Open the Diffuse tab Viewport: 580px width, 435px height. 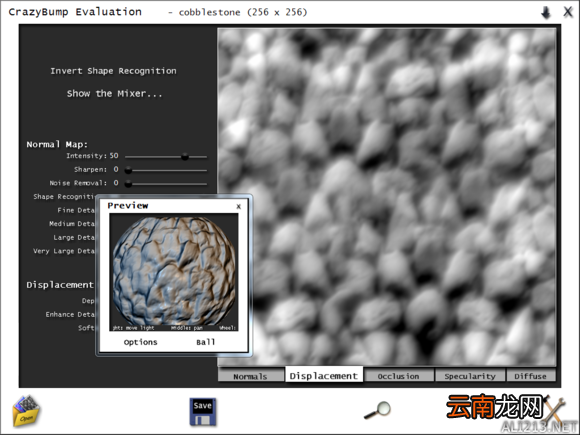[x=530, y=376]
